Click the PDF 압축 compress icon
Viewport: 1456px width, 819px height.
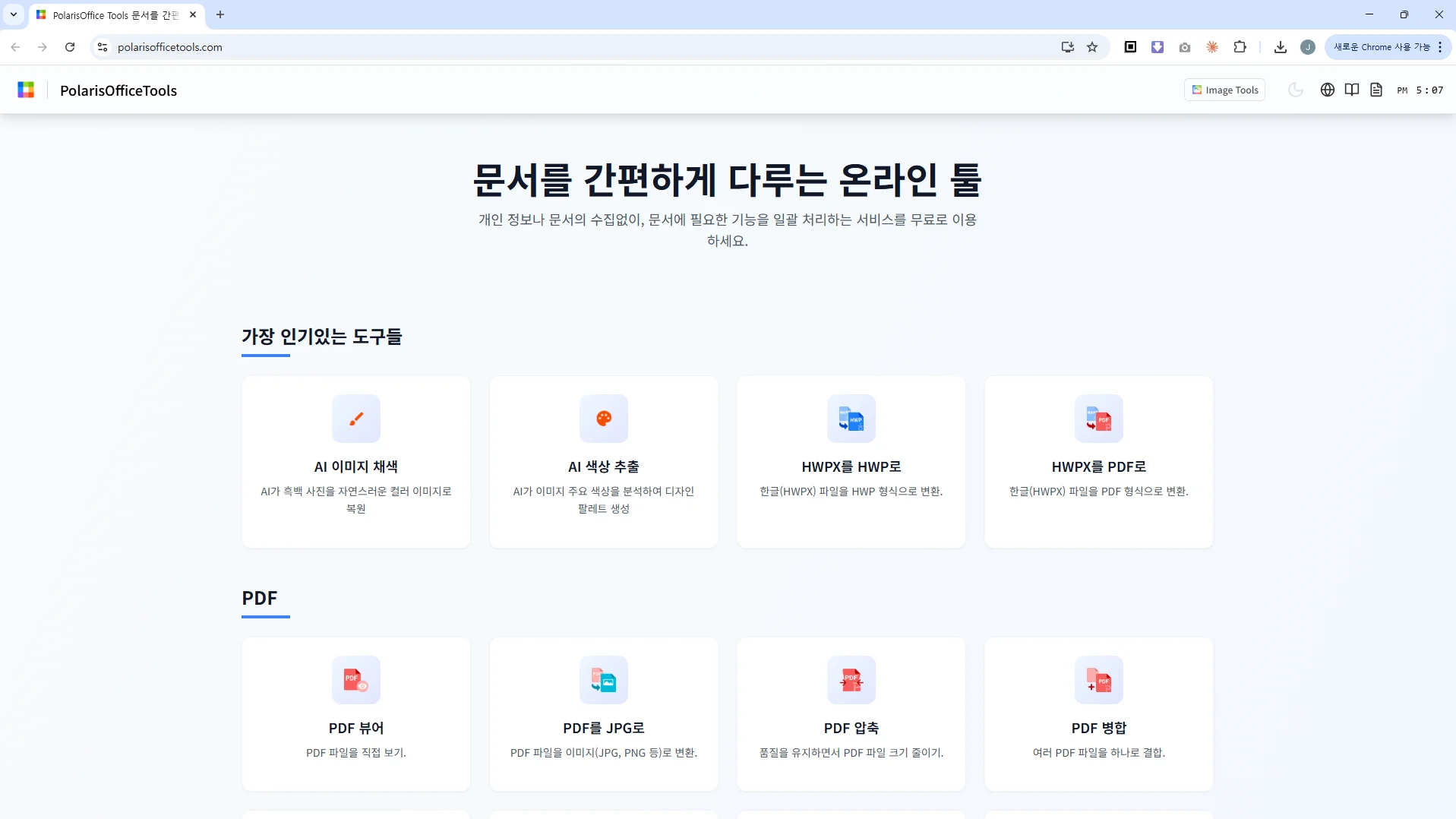pyautogui.click(x=851, y=680)
